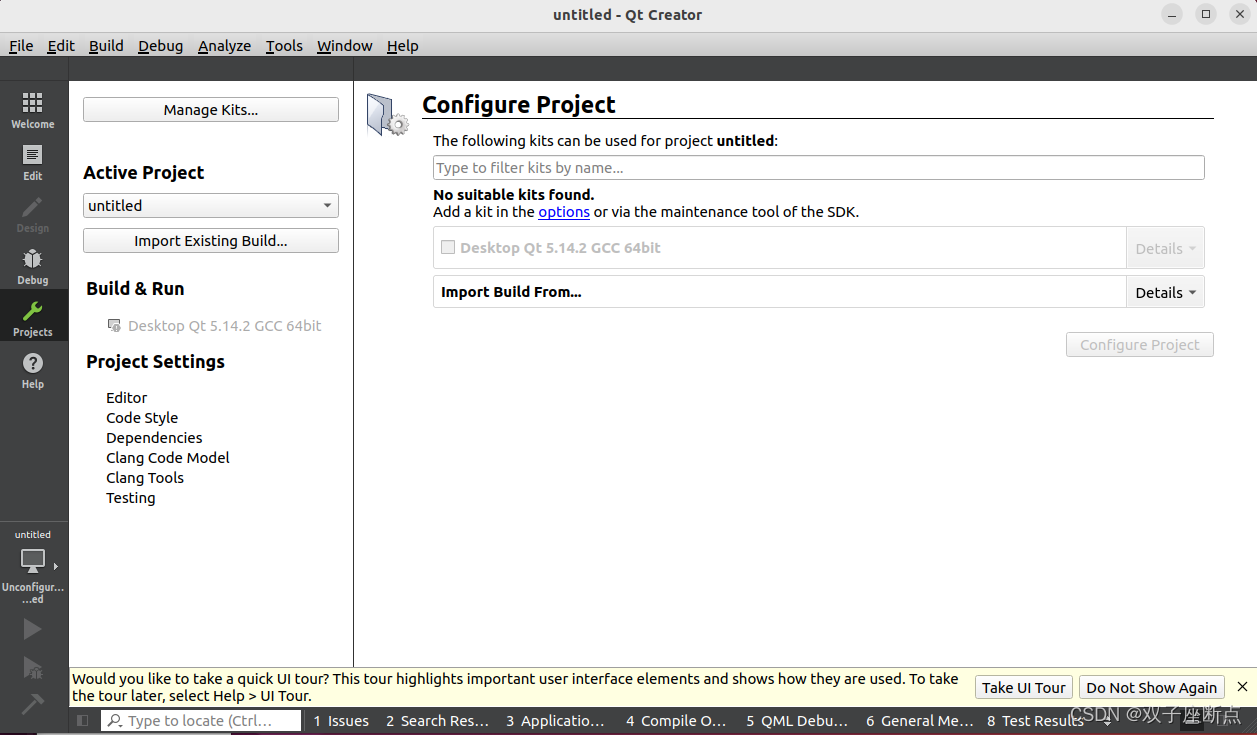Switch to Design mode

click(33, 214)
